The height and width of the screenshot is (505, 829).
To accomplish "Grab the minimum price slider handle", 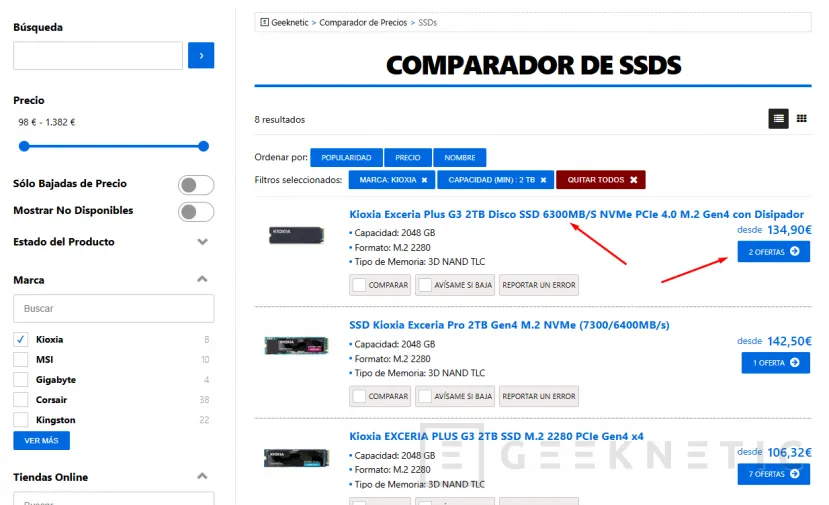I will 24,146.
